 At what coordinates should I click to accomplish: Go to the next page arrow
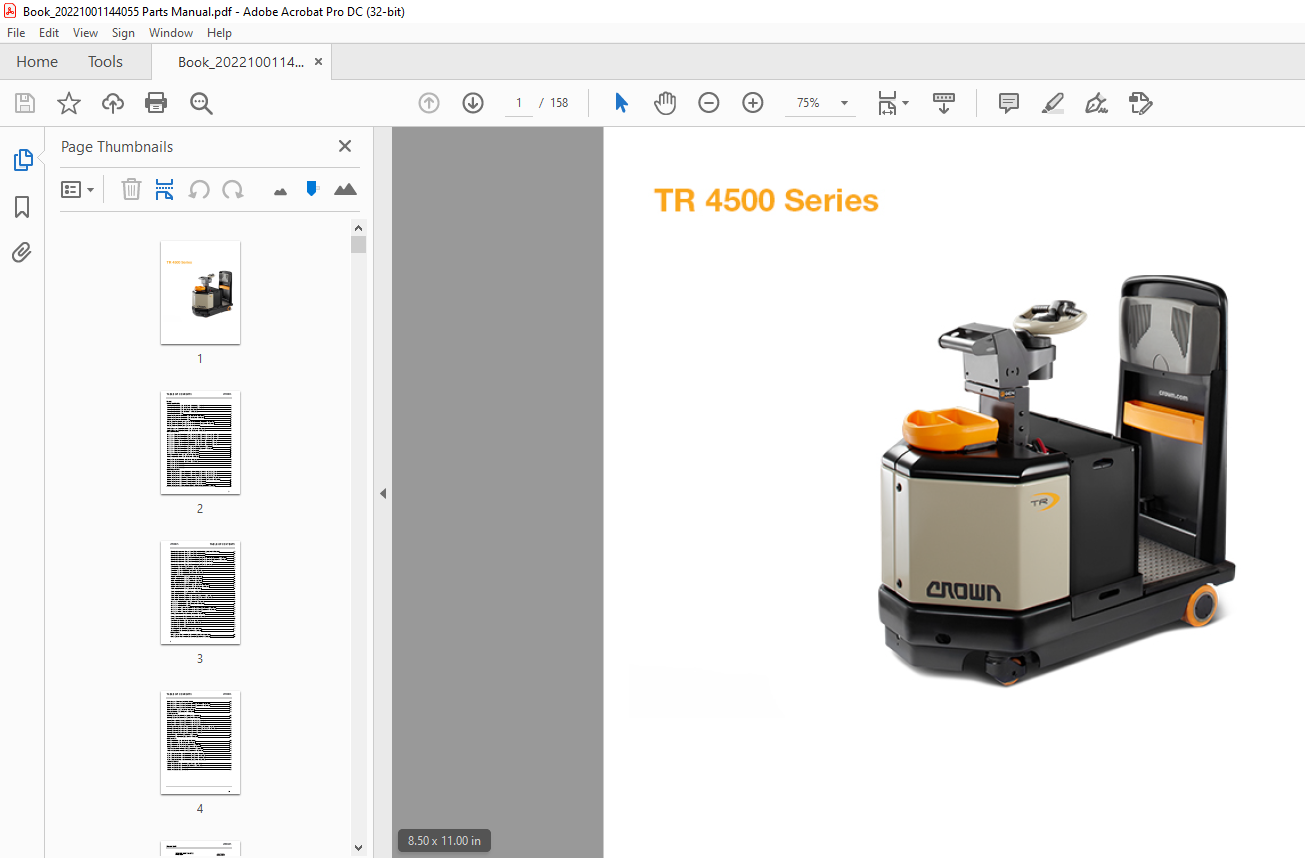(473, 103)
